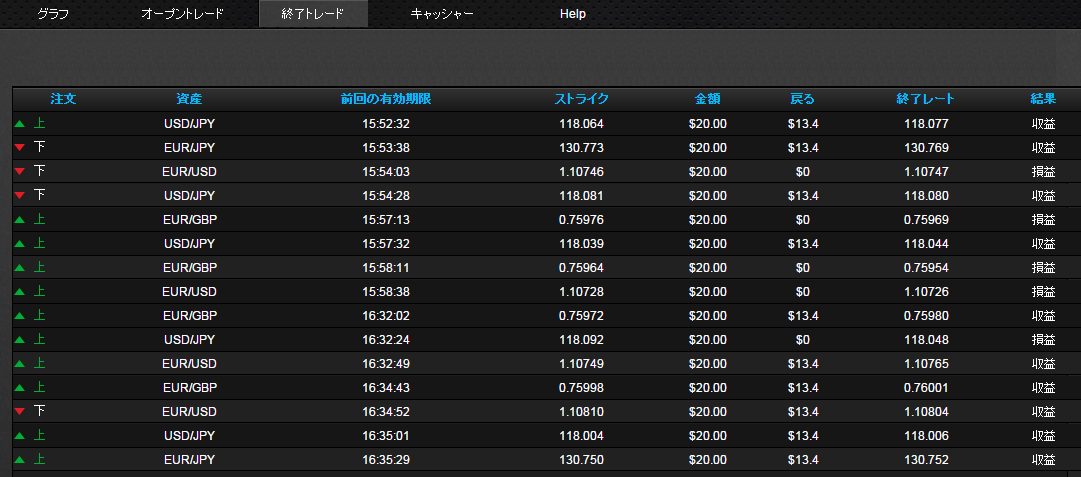Click strike value 118.092
1081x477 pixels.
pyautogui.click(x=582, y=340)
